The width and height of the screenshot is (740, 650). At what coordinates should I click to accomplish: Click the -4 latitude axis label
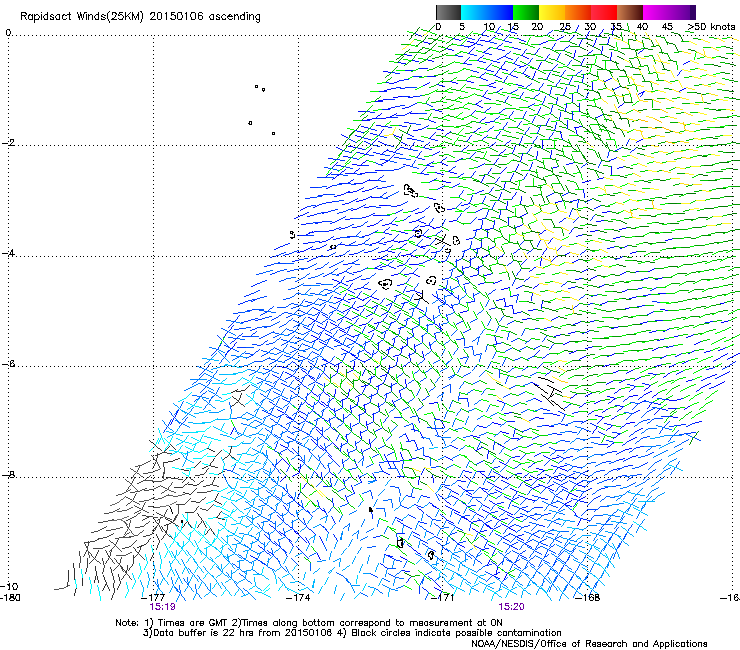coord(8,253)
